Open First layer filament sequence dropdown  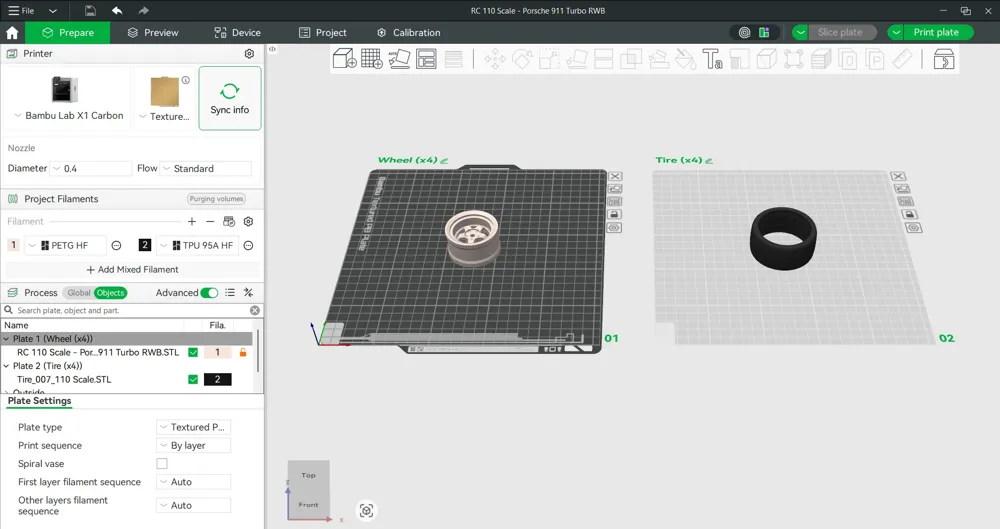point(193,482)
